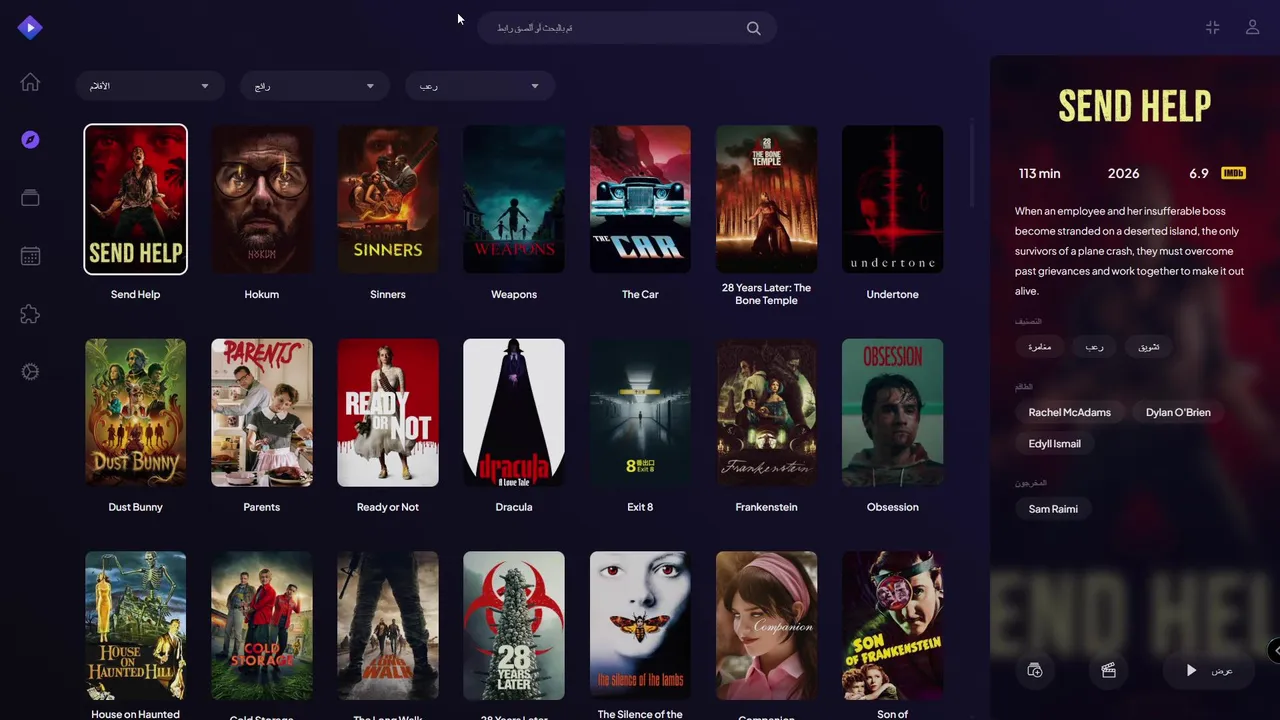Open the Calendar icon in sidebar

pyautogui.click(x=30, y=256)
